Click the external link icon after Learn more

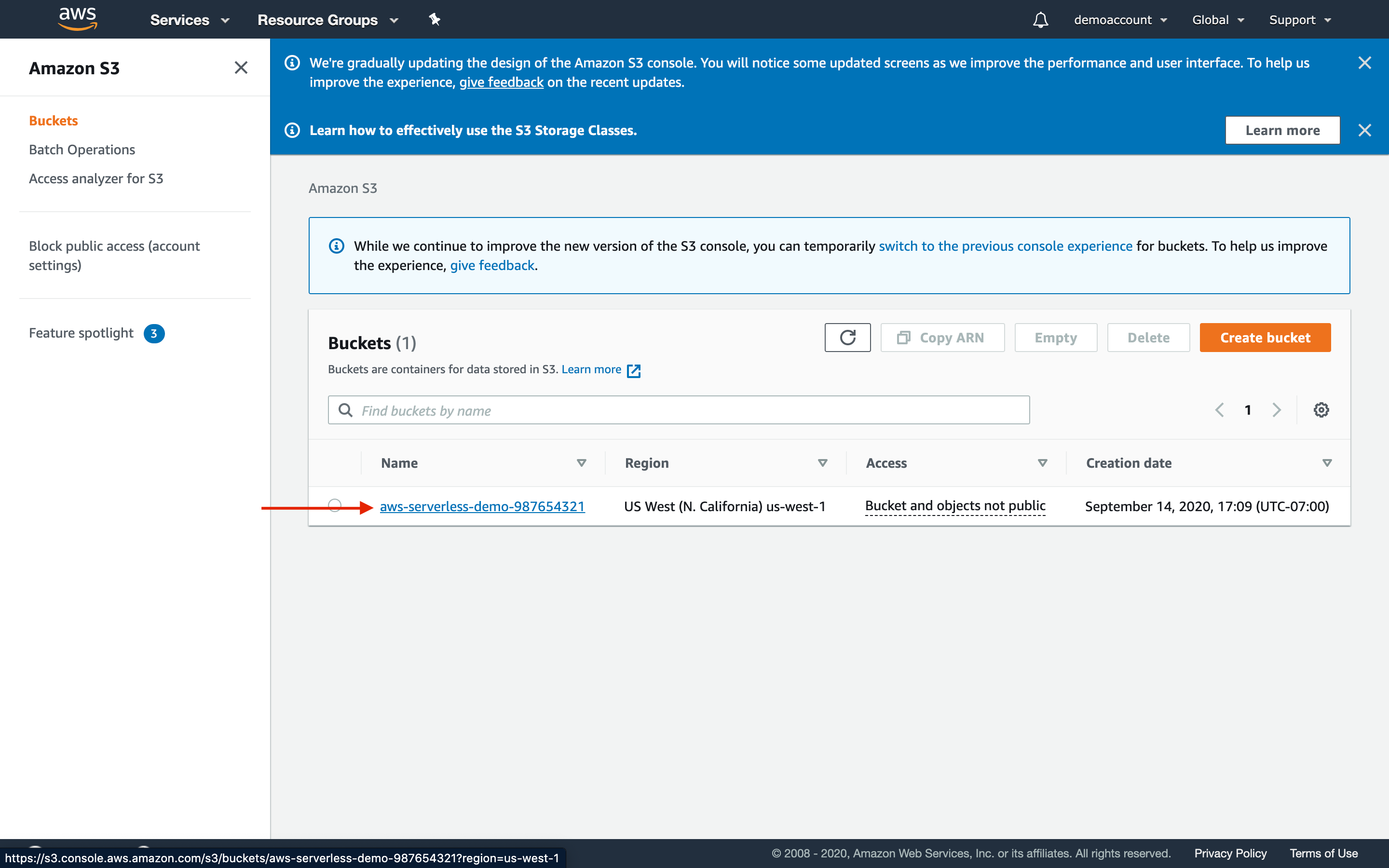pos(634,371)
